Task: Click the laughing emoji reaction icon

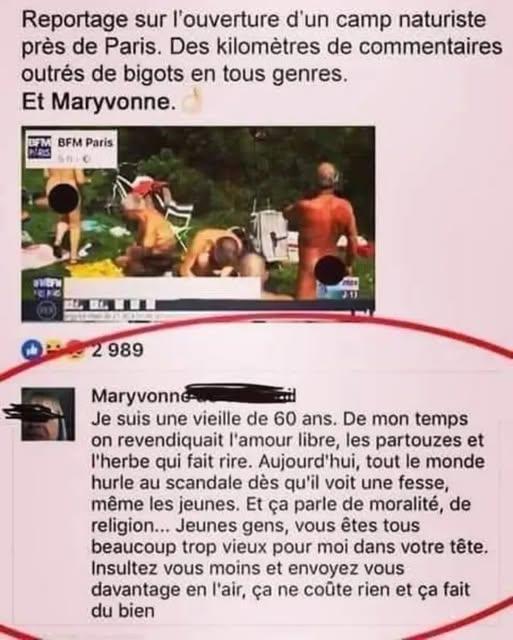Action: click(x=53, y=350)
